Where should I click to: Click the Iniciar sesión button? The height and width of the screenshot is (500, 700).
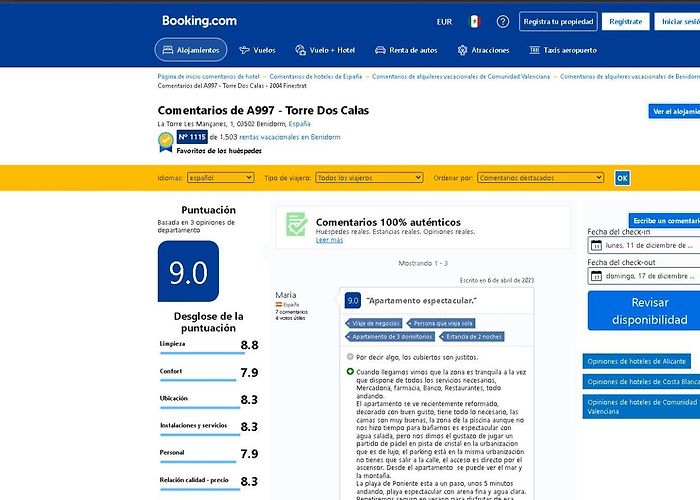[x=678, y=21]
